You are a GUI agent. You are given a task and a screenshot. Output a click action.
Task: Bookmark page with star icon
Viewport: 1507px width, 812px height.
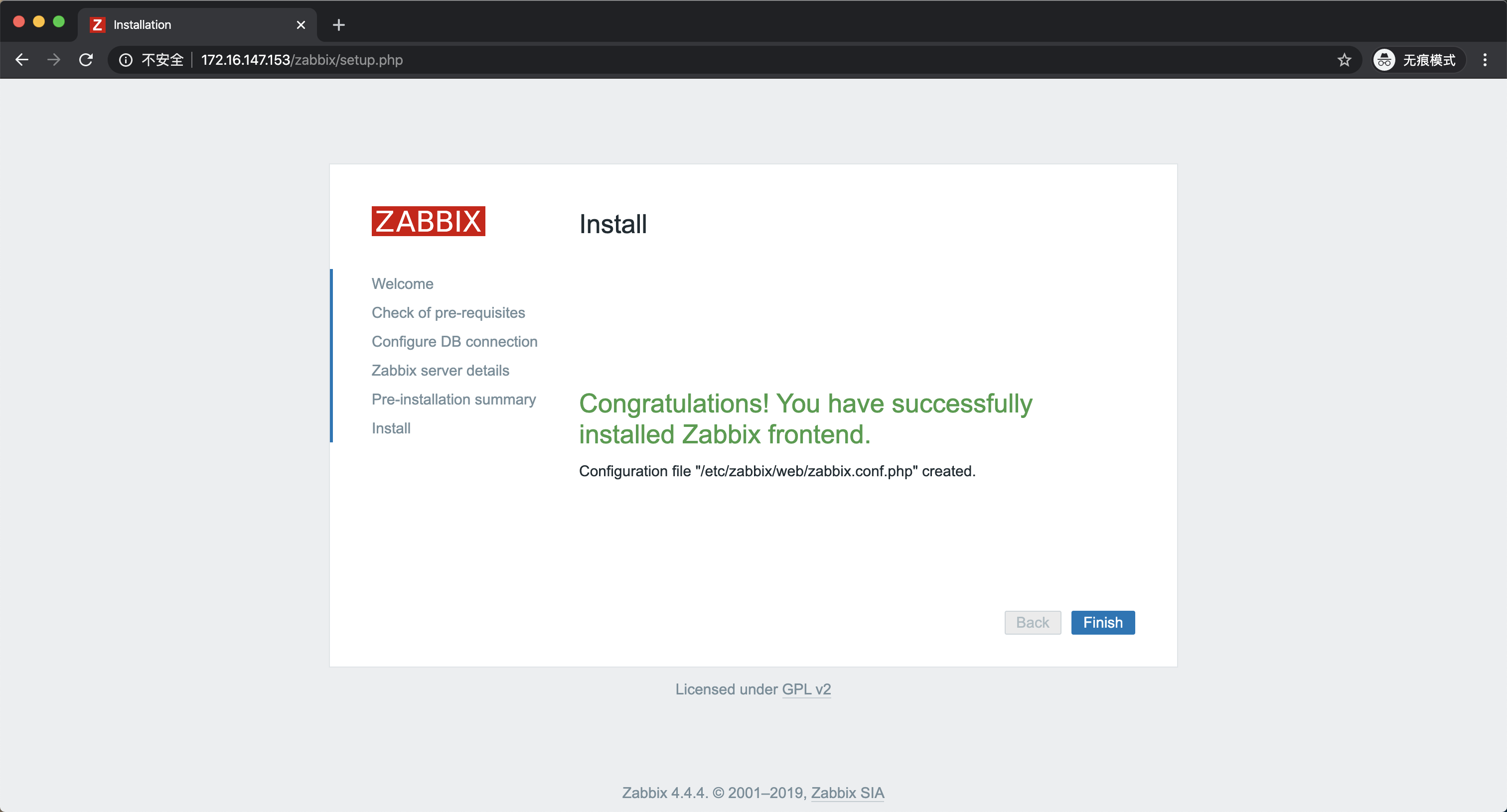click(x=1344, y=60)
